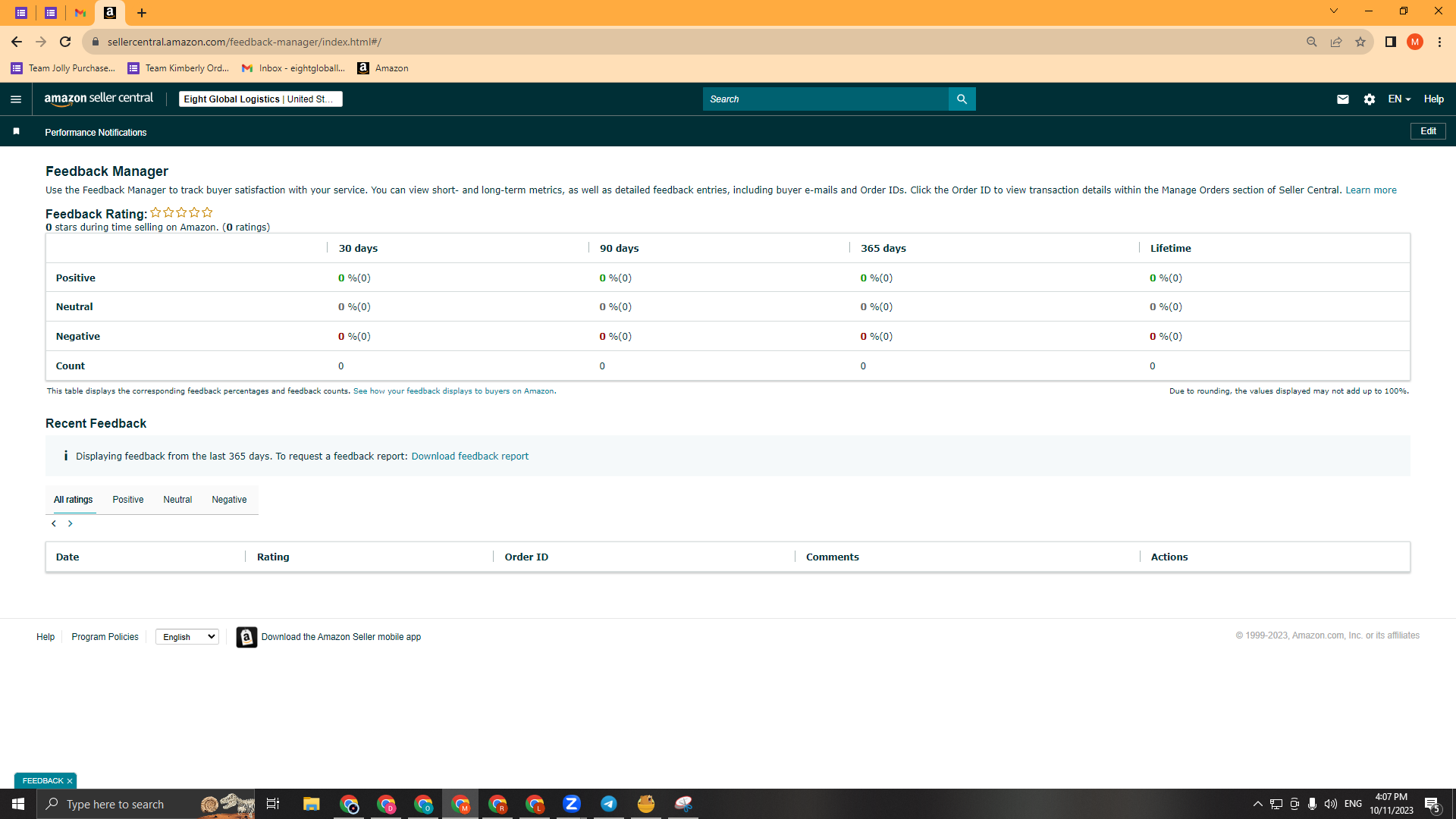Click the Date column header
The height and width of the screenshot is (819, 1456).
67,557
